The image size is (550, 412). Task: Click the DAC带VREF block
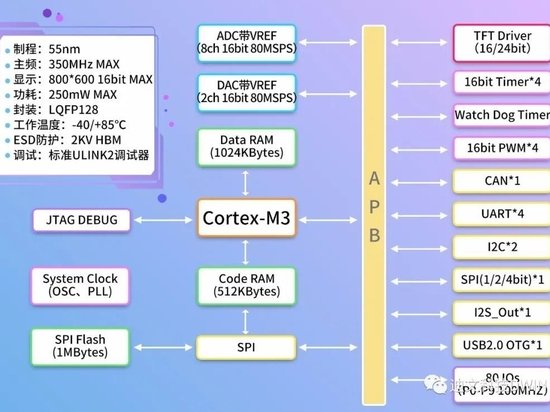click(x=247, y=93)
